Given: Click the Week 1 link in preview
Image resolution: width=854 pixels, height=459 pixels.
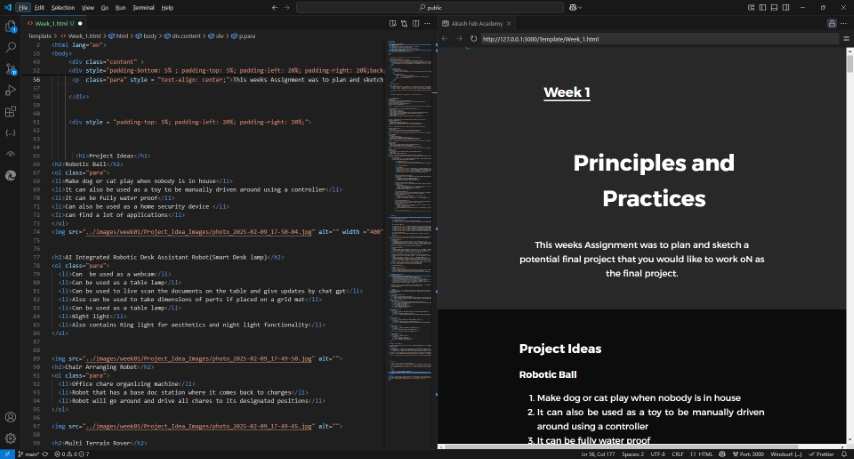Looking at the screenshot, I should point(566,93).
